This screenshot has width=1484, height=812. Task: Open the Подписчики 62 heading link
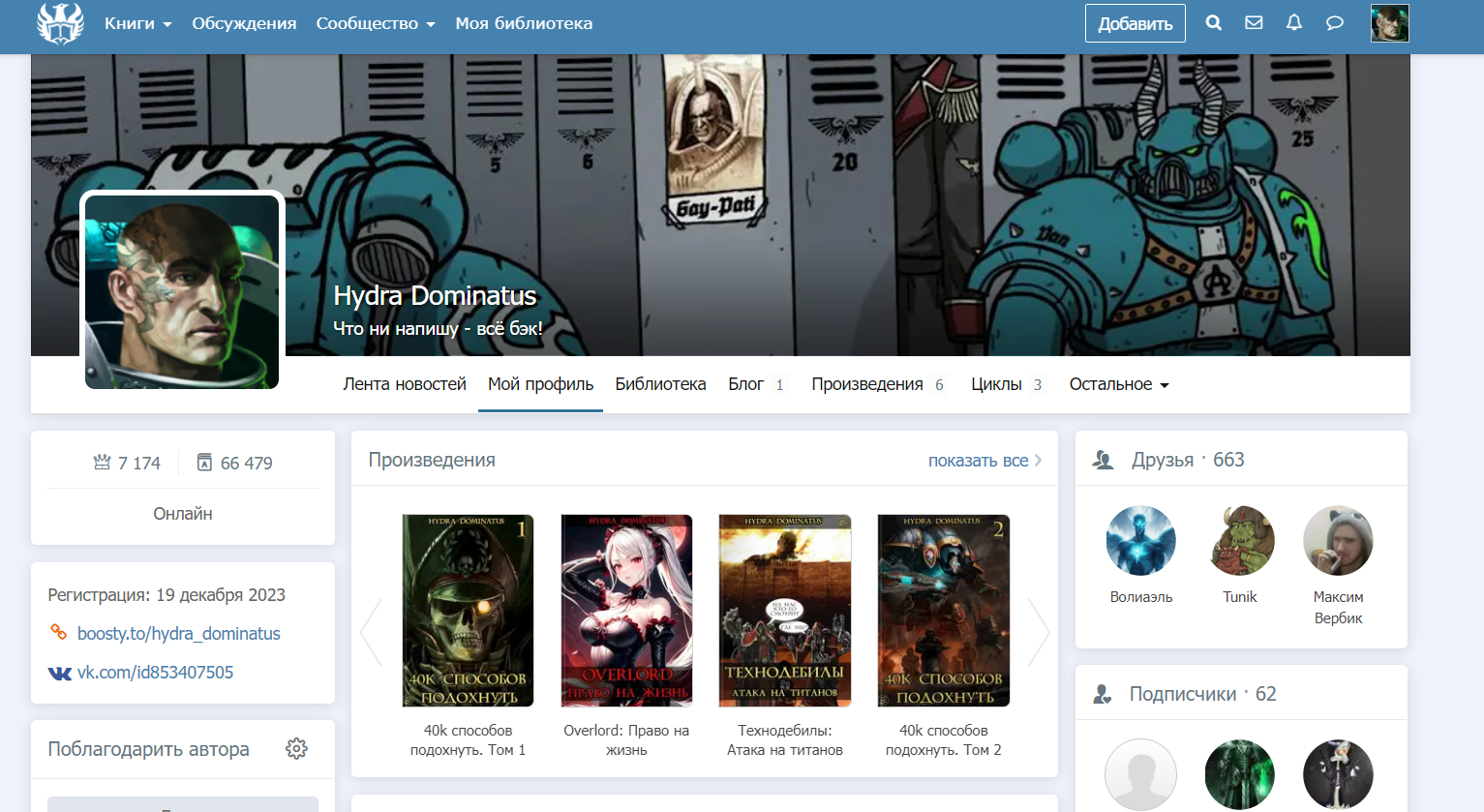1203,694
